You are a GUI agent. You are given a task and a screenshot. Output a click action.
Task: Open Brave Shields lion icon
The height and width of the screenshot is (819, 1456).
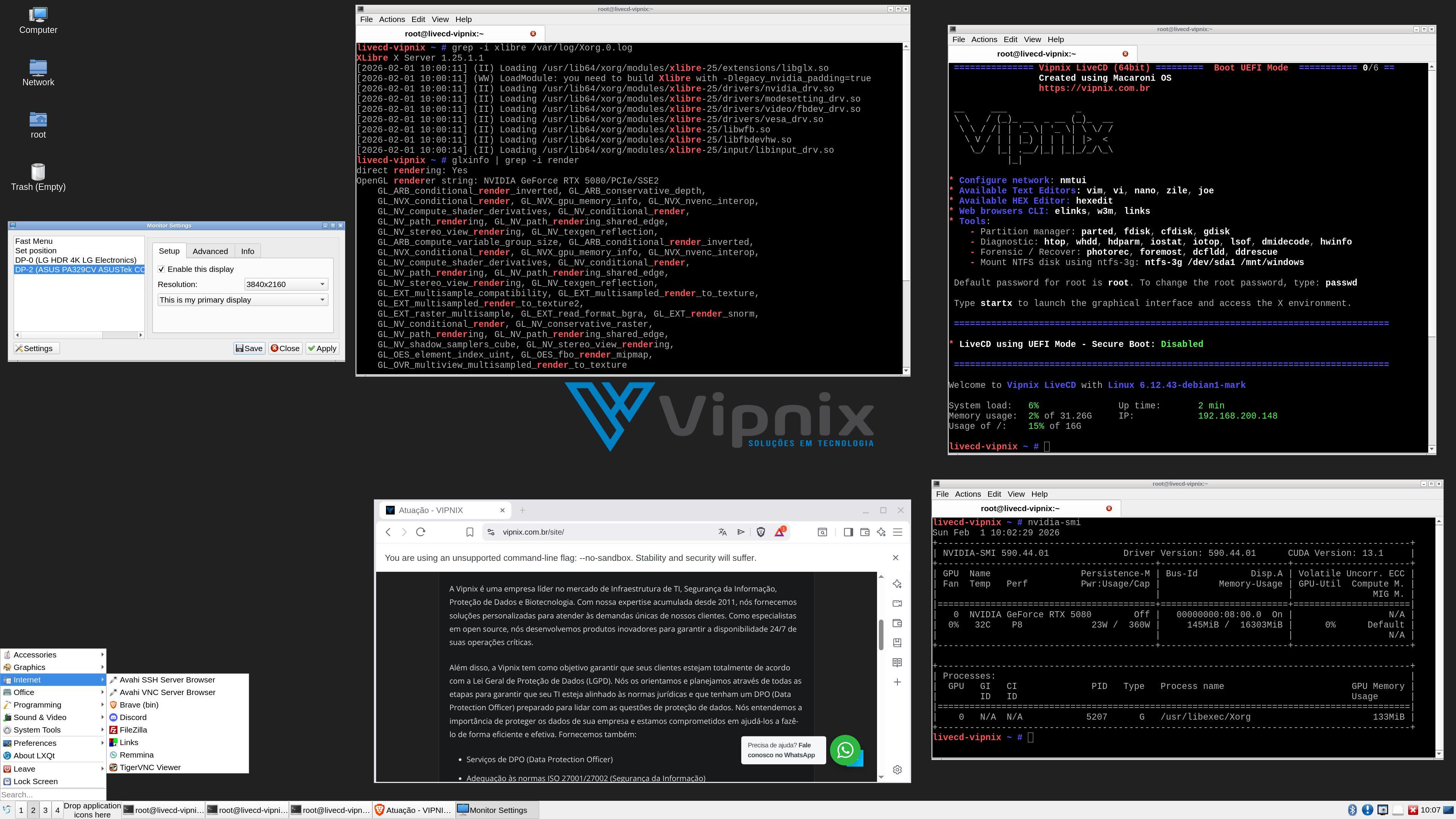point(761,532)
